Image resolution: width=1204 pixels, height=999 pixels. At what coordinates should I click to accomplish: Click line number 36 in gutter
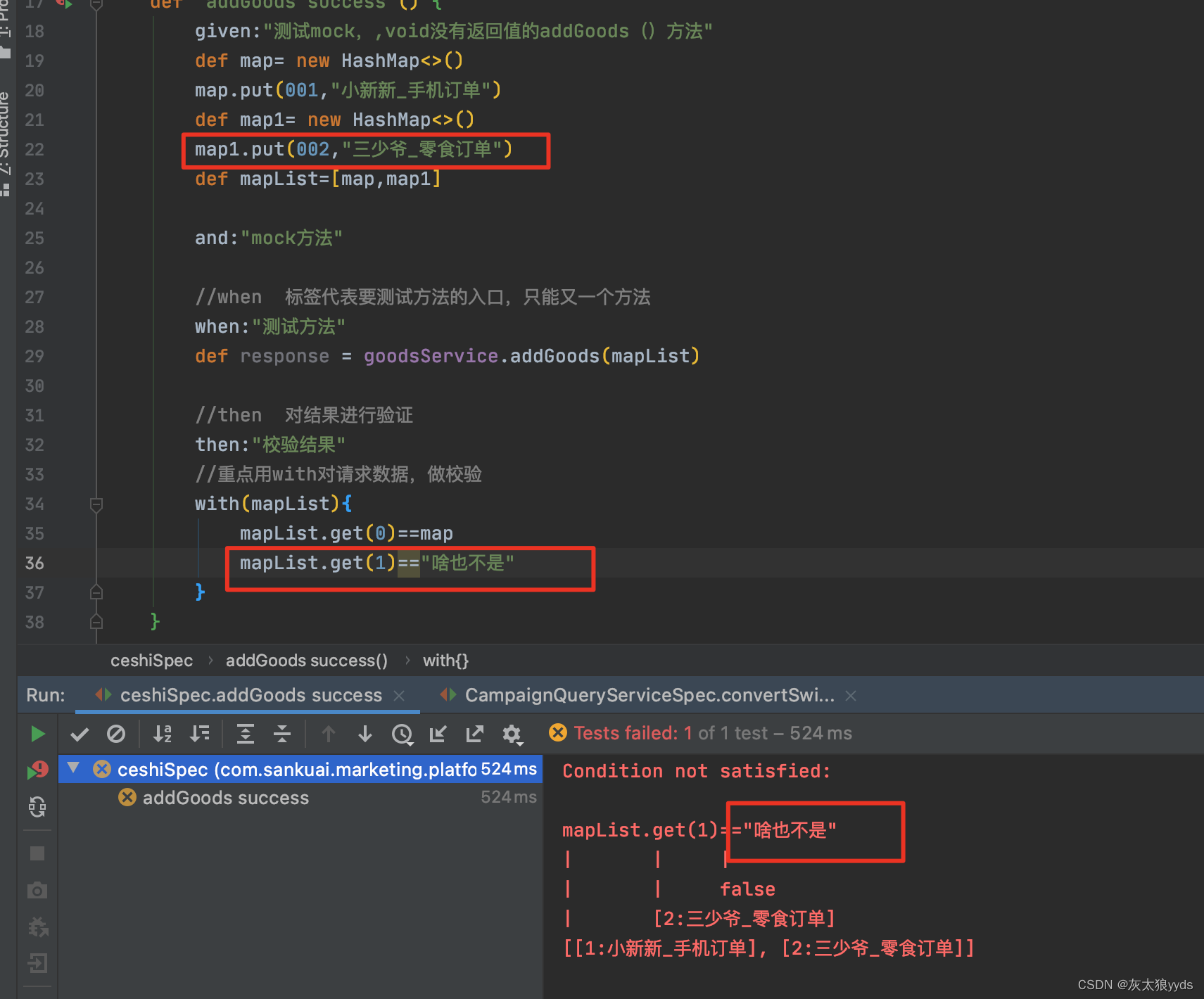34,563
